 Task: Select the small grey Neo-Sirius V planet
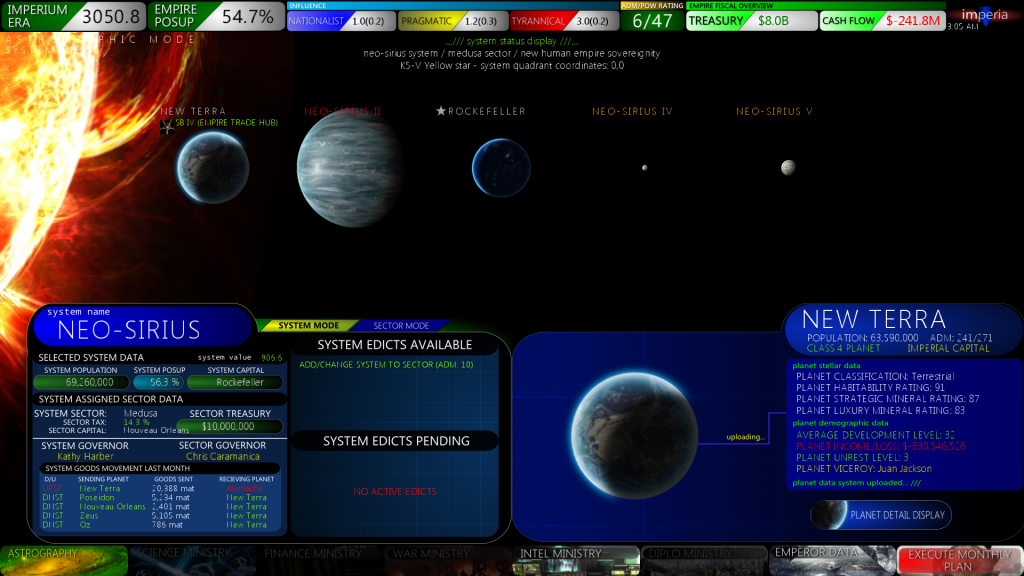pos(788,168)
